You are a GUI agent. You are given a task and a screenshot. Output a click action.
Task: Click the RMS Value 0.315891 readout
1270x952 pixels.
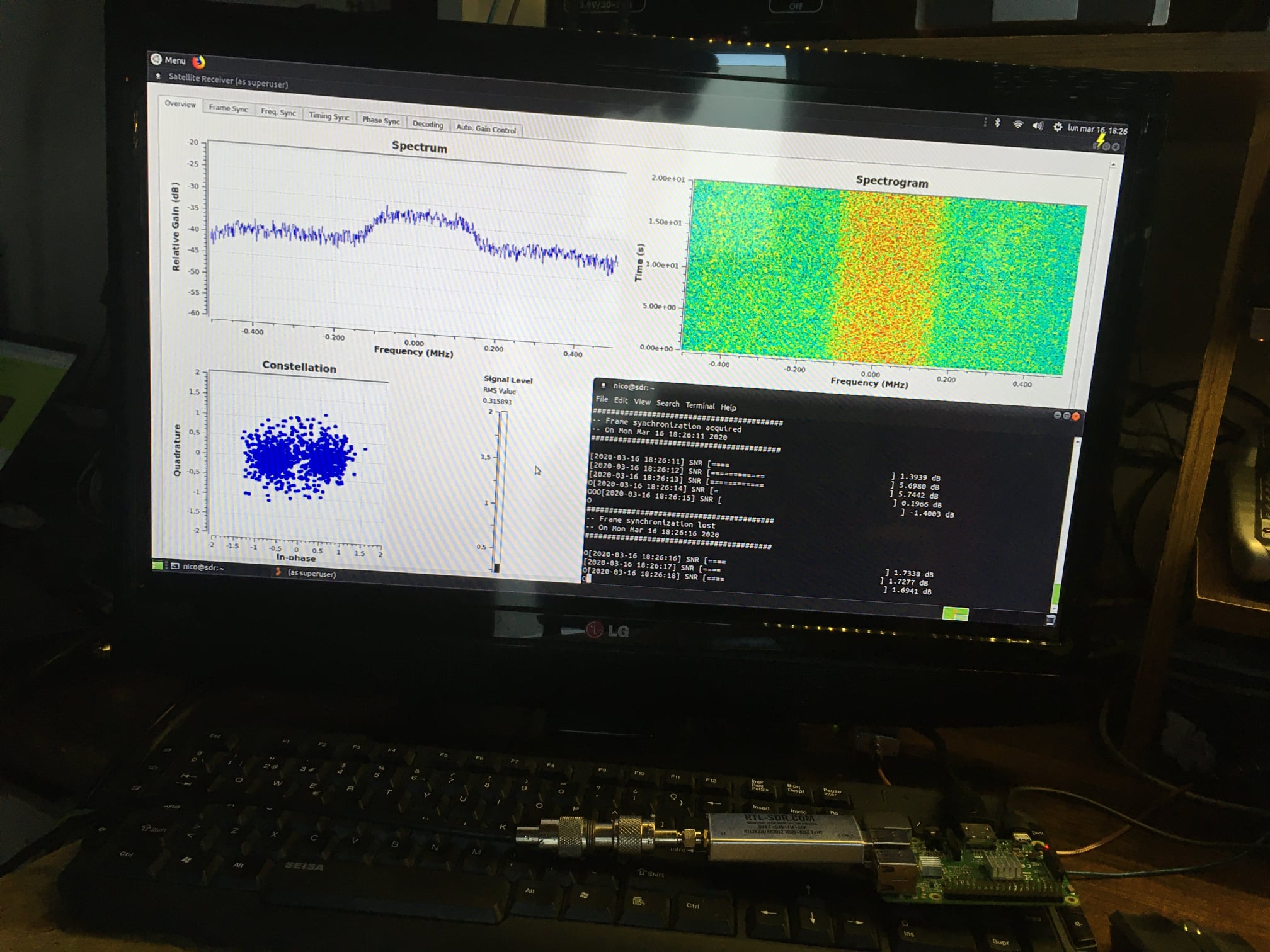[498, 401]
